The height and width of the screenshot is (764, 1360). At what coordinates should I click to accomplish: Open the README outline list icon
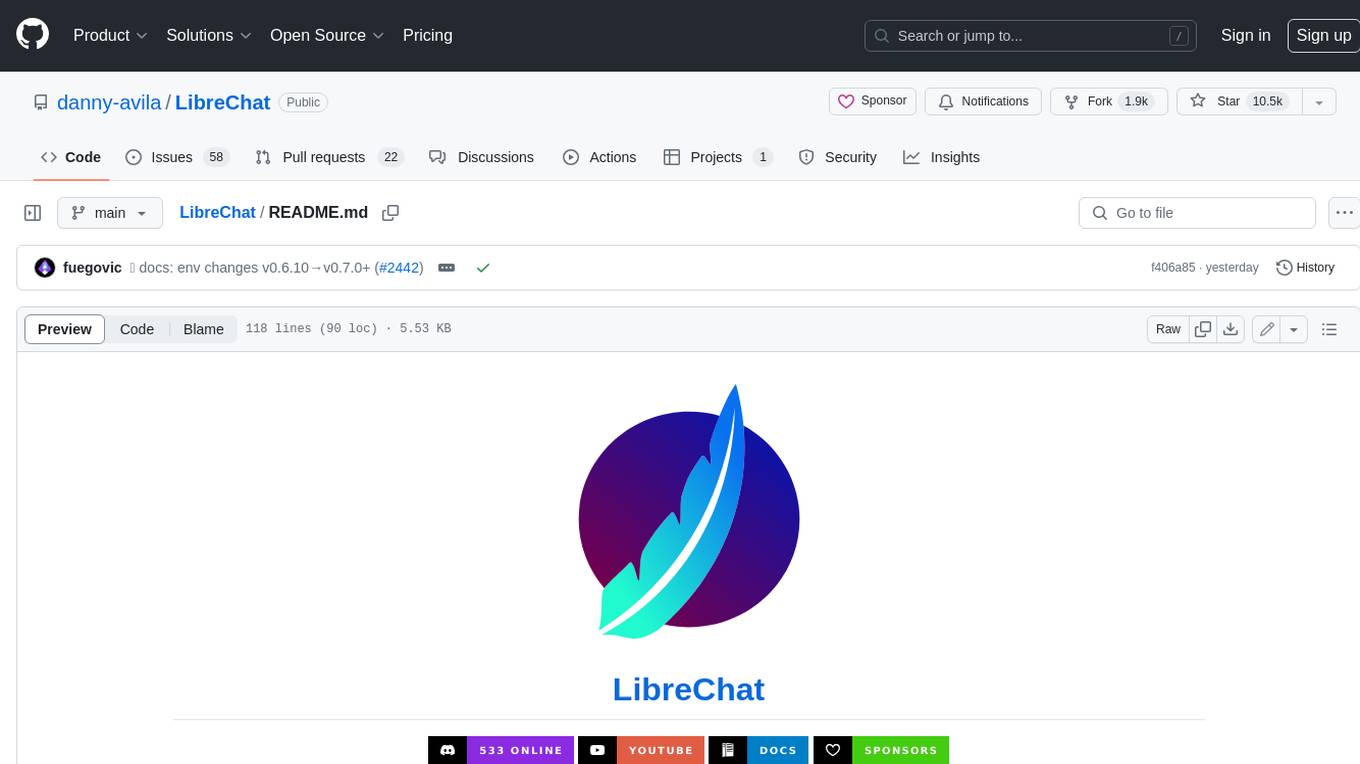click(1329, 329)
